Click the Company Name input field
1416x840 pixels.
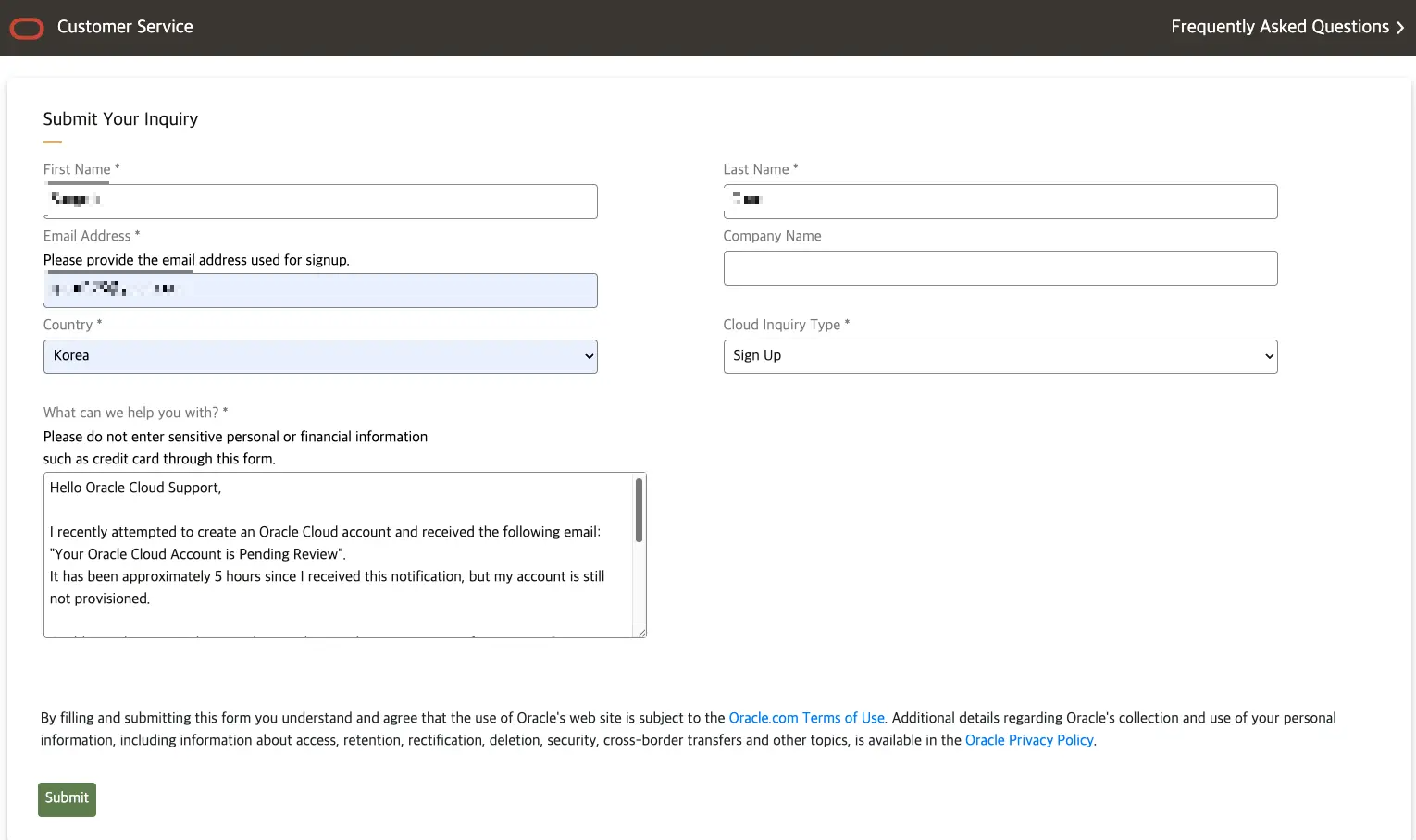point(1000,268)
